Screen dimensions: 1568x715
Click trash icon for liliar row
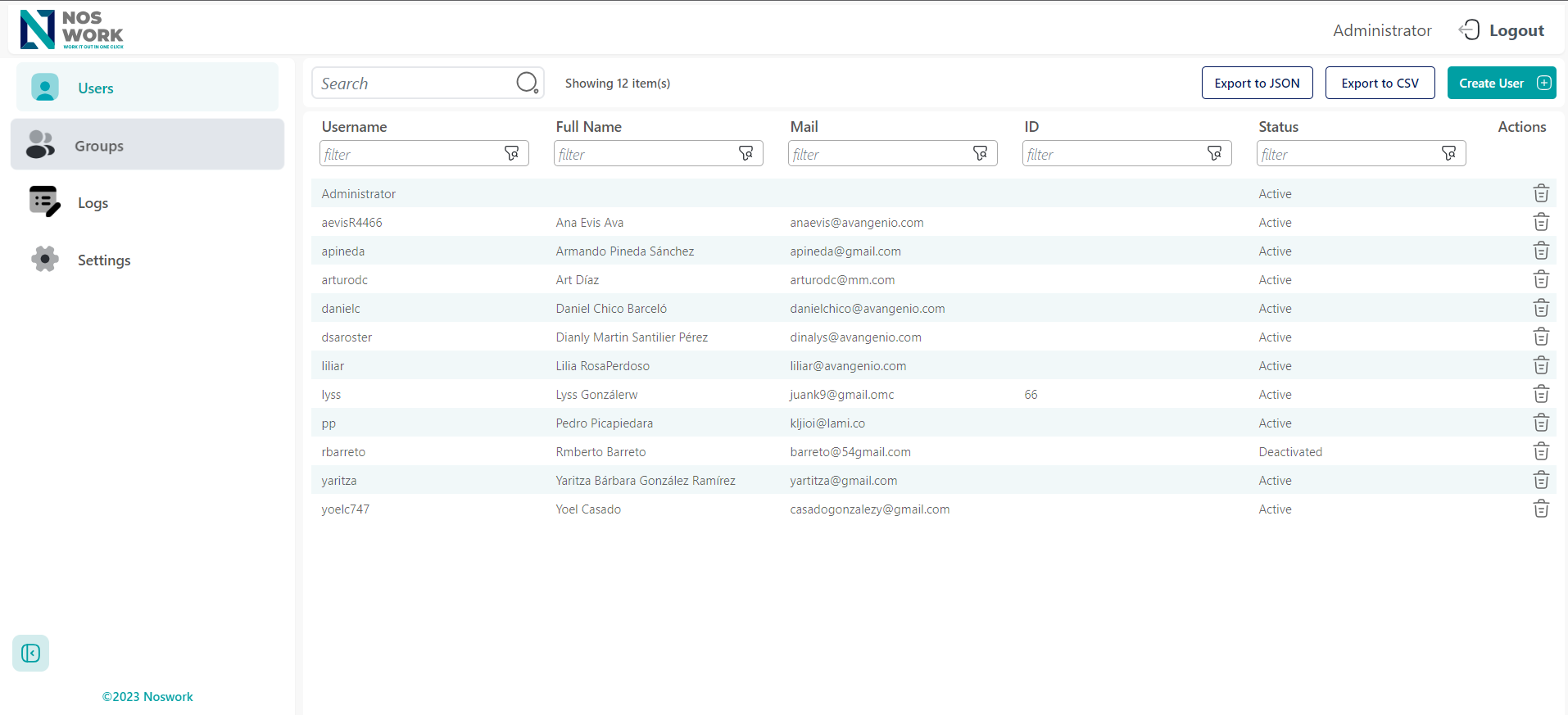click(x=1541, y=365)
